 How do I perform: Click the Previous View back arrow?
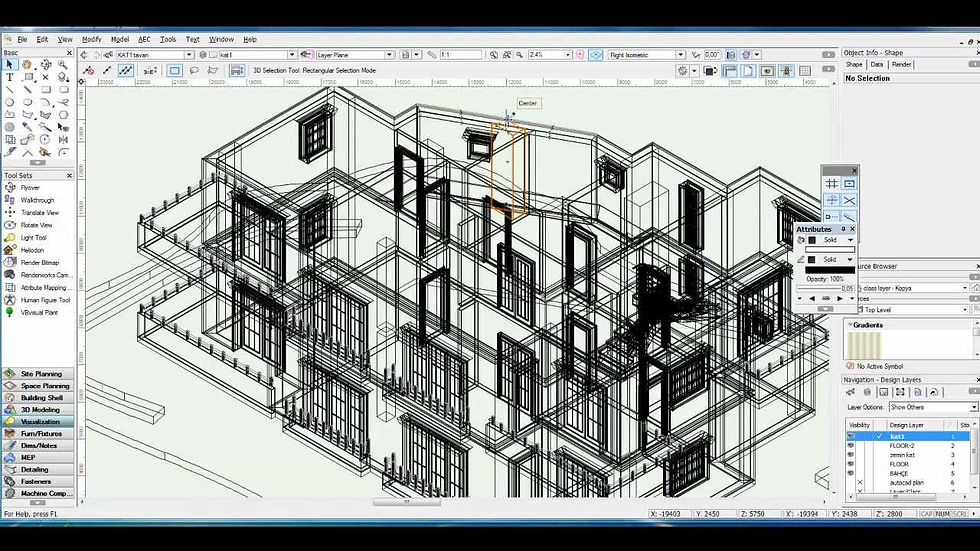coord(84,55)
